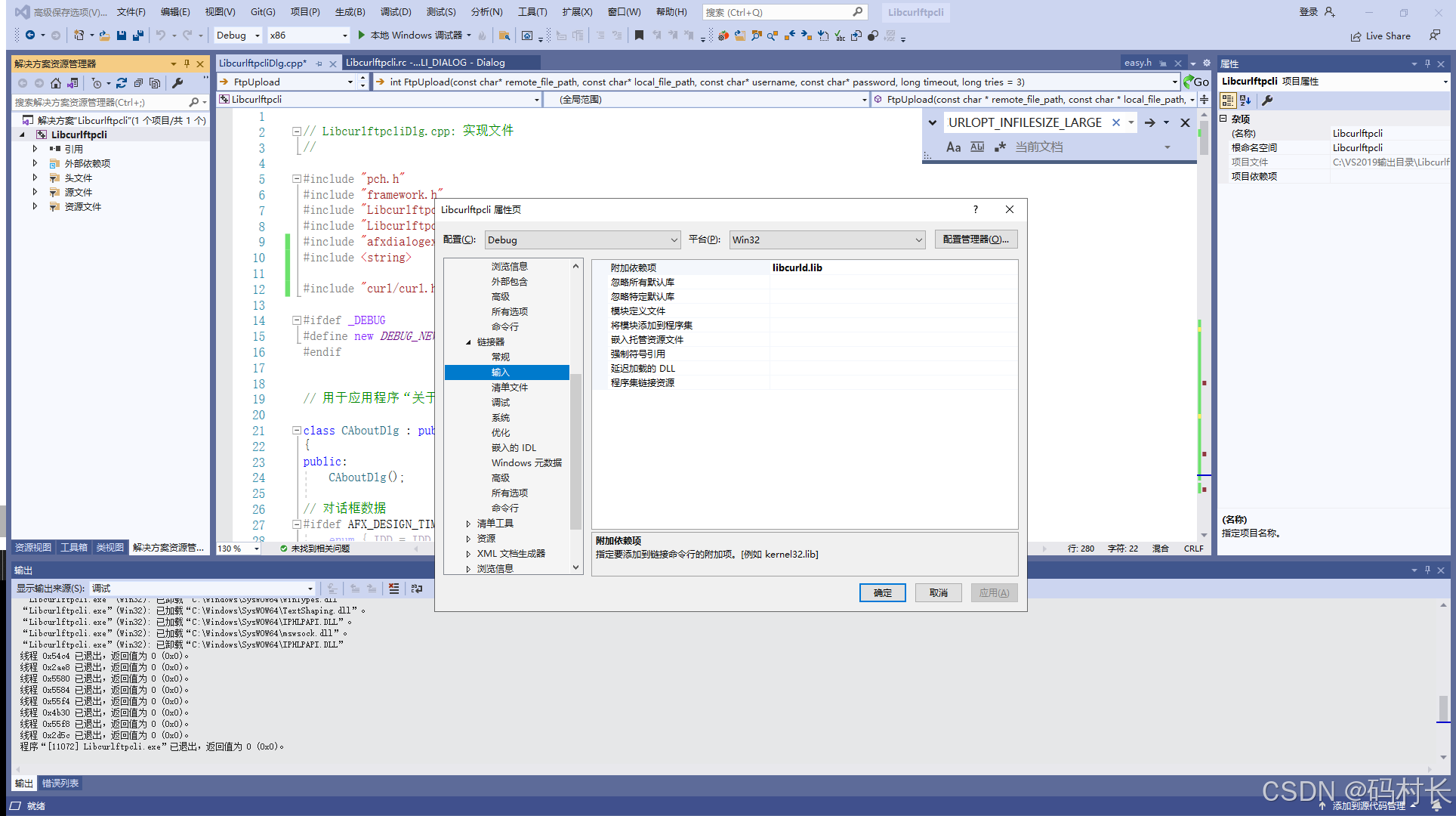
Task: Start the 本地 Windows 调试器 debugger
Action: point(411,36)
